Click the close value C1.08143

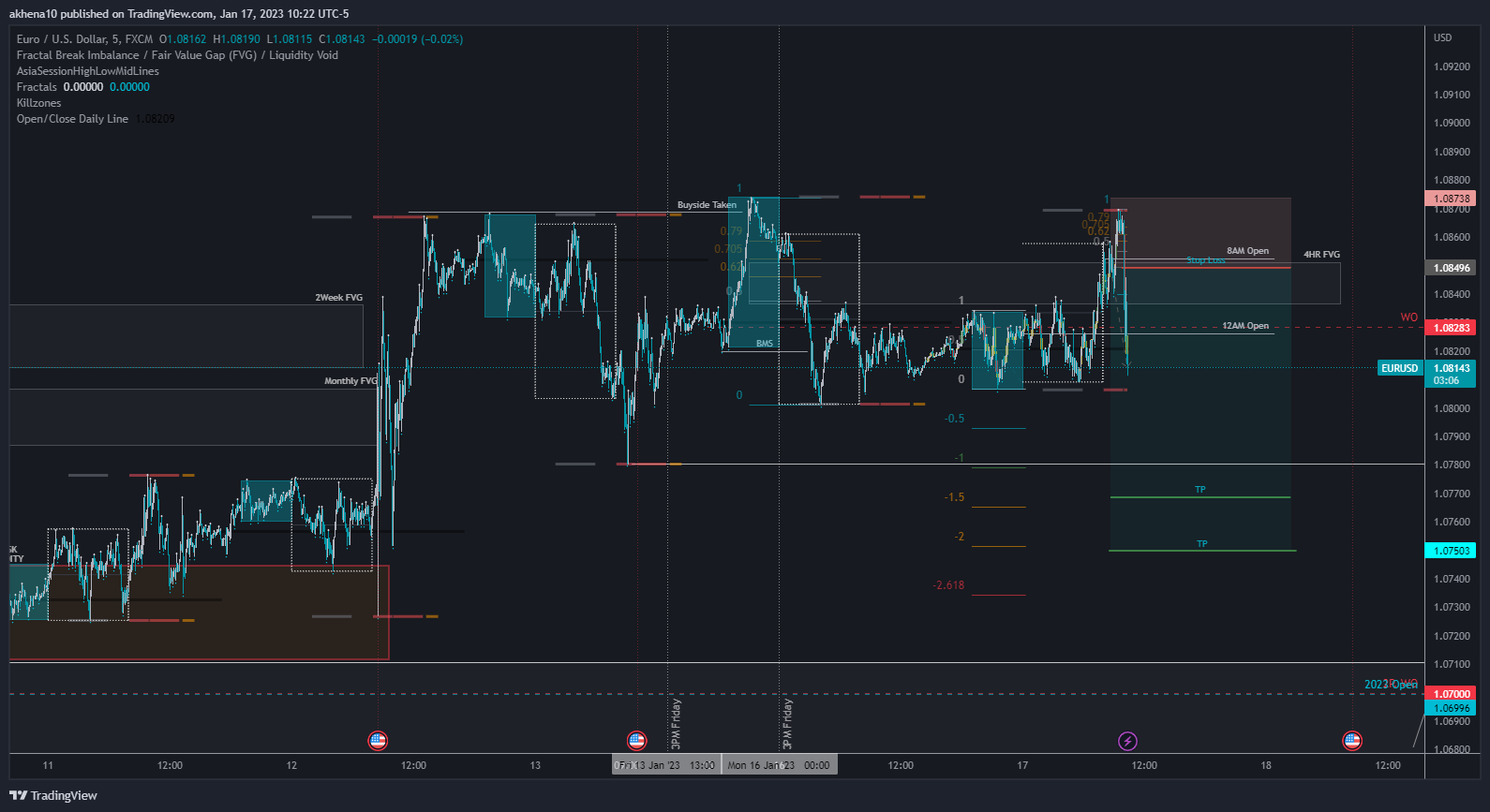[x=342, y=39]
